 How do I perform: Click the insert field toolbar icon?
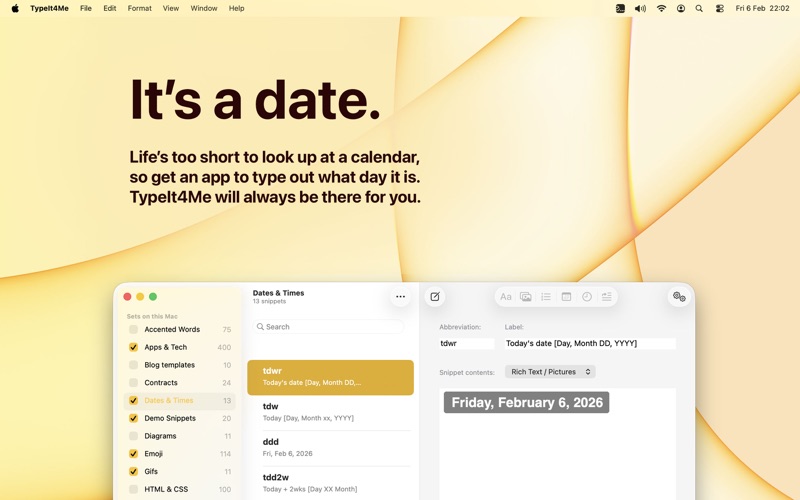(607, 297)
